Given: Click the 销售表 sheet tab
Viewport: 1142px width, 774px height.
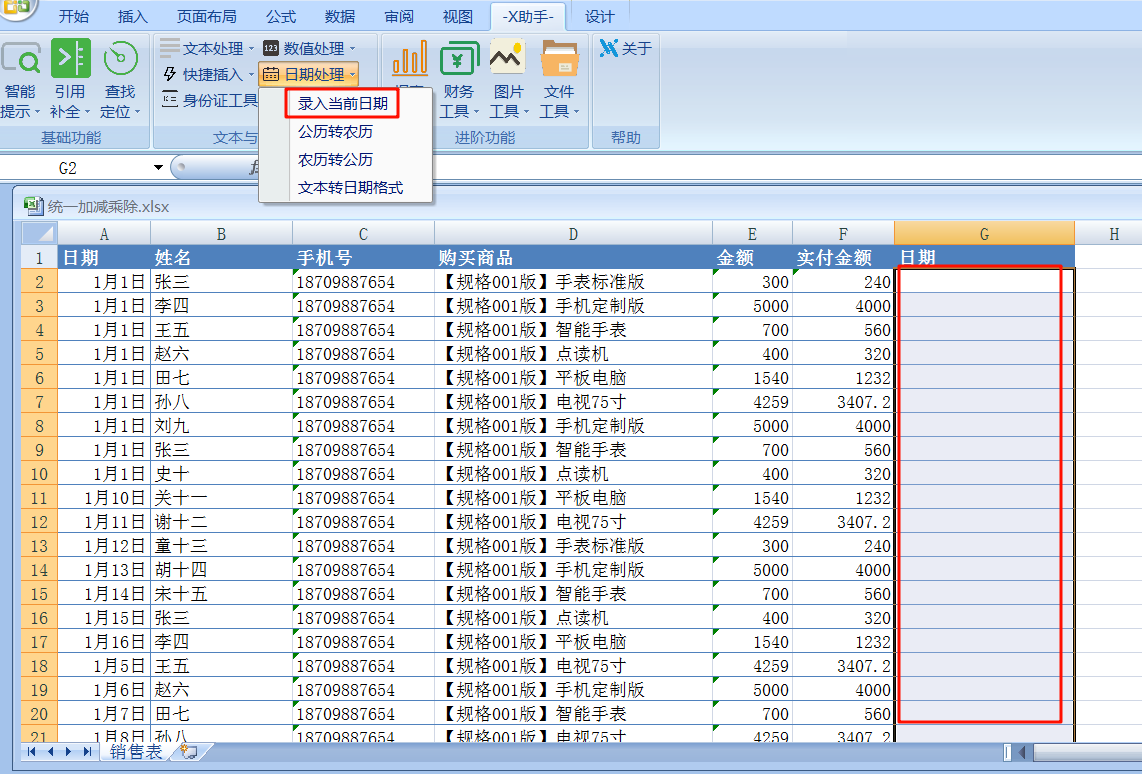Looking at the screenshot, I should pyautogui.click(x=136, y=751).
